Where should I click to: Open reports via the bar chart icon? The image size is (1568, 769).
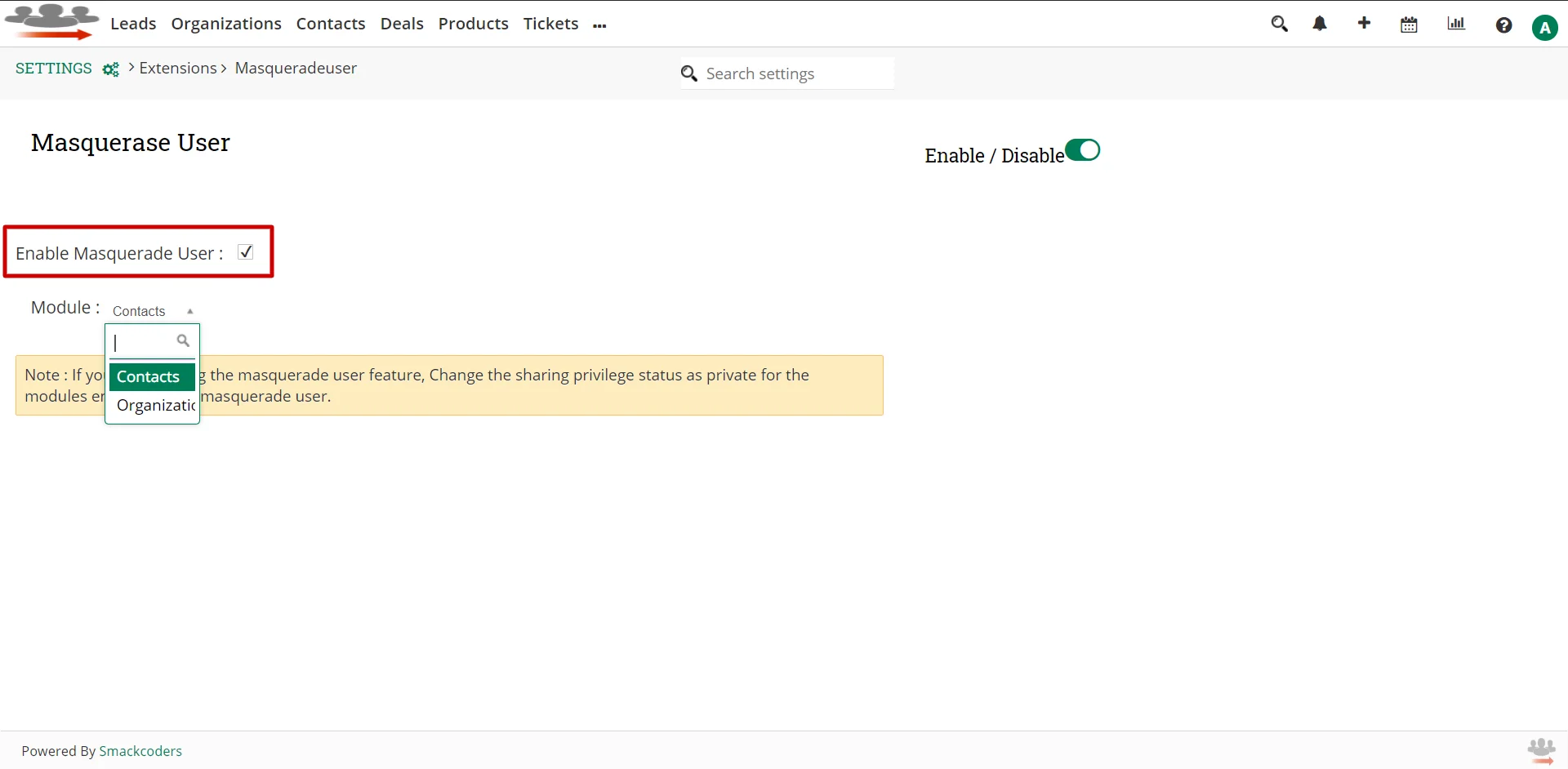click(x=1455, y=24)
